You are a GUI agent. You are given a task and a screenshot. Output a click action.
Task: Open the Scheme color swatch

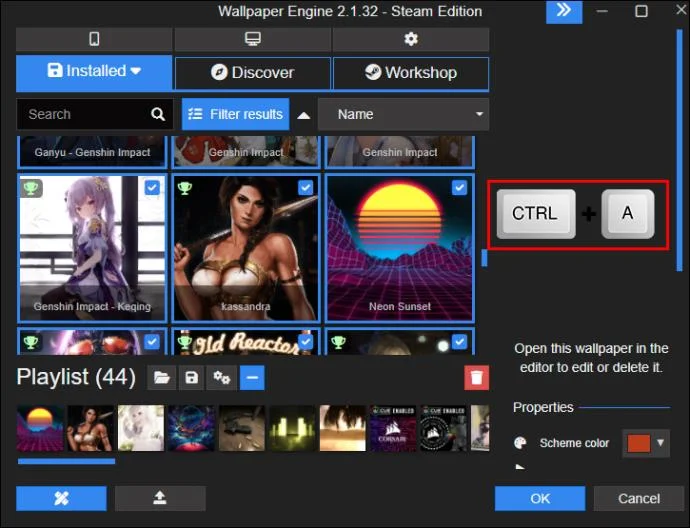click(x=639, y=443)
